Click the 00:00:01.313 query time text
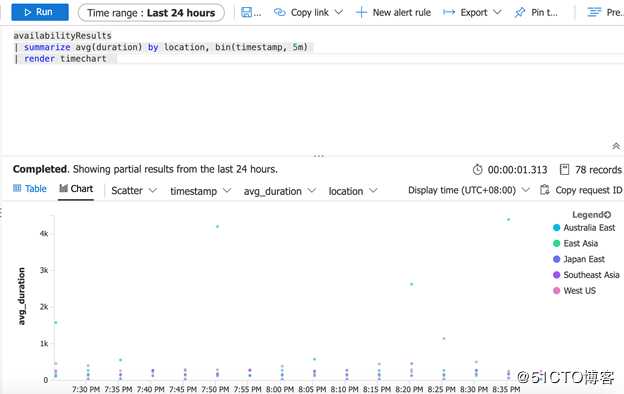 click(517, 170)
